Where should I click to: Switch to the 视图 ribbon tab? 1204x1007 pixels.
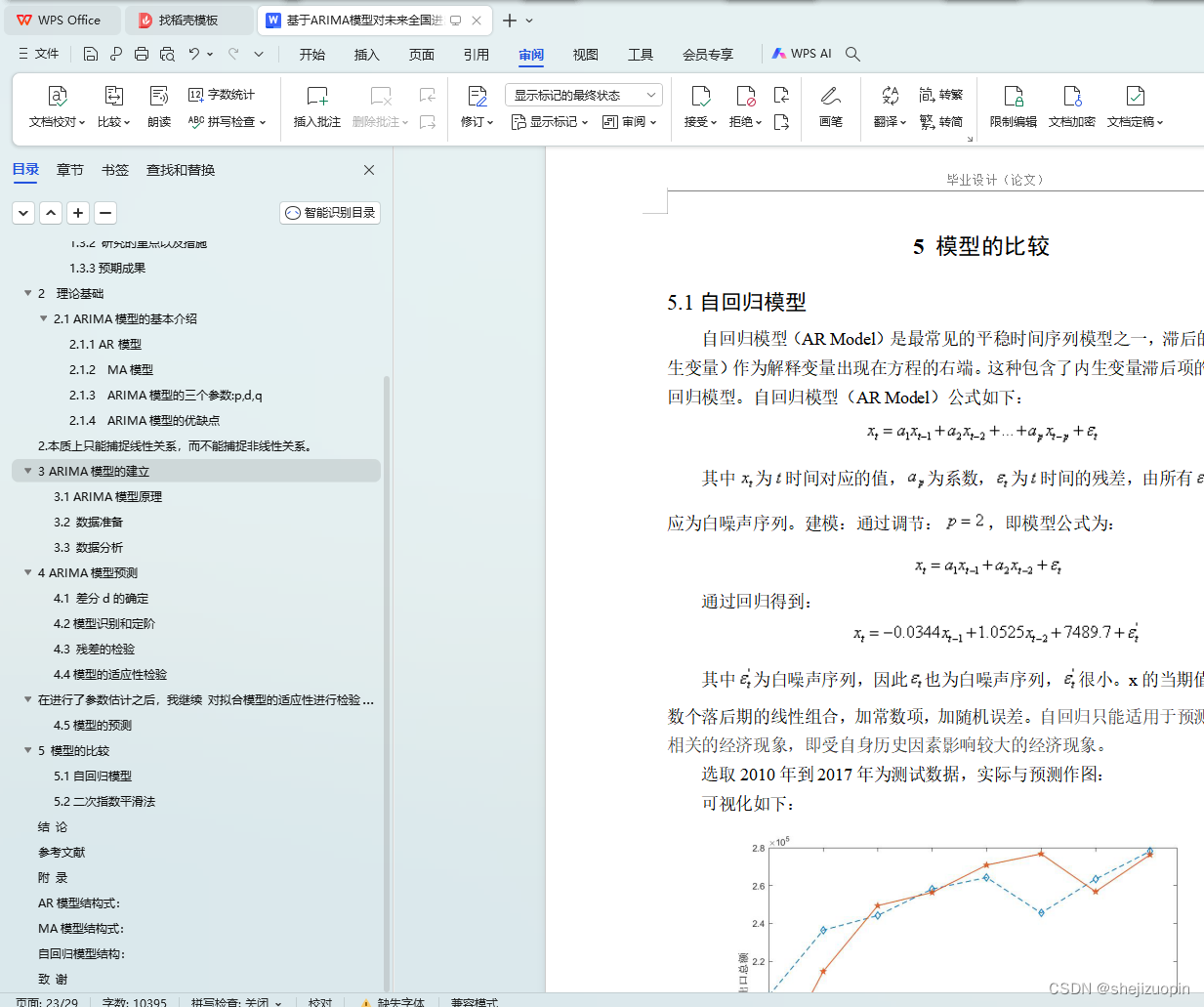point(586,55)
